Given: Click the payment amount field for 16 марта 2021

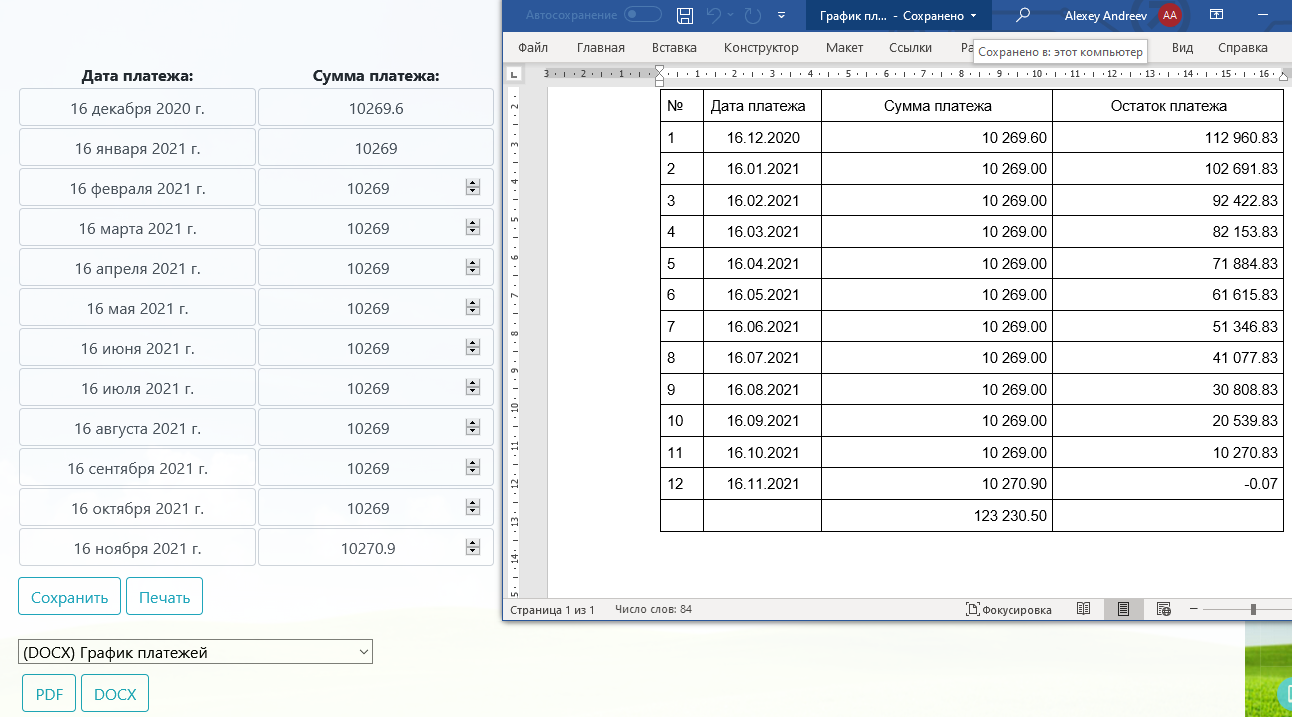Looking at the screenshot, I should pos(368,228).
